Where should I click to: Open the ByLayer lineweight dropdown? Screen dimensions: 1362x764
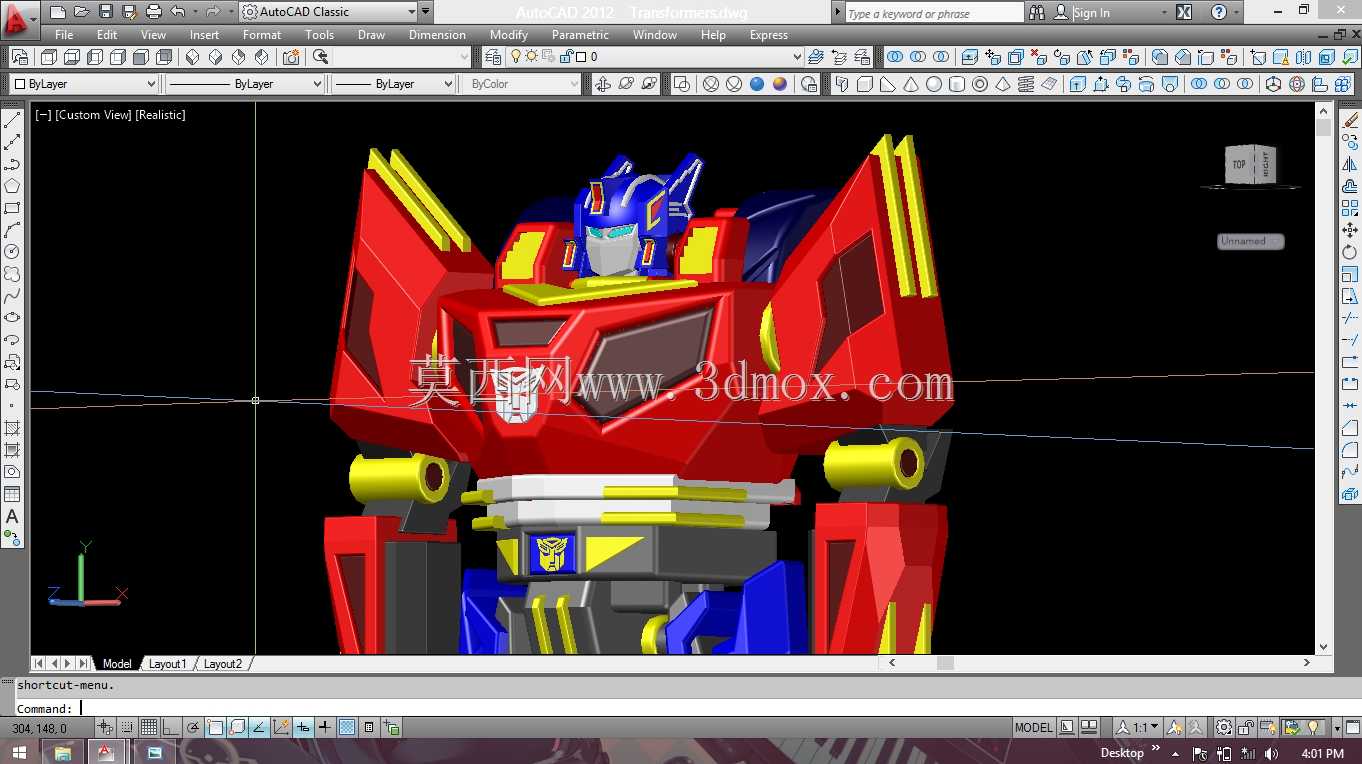(393, 84)
